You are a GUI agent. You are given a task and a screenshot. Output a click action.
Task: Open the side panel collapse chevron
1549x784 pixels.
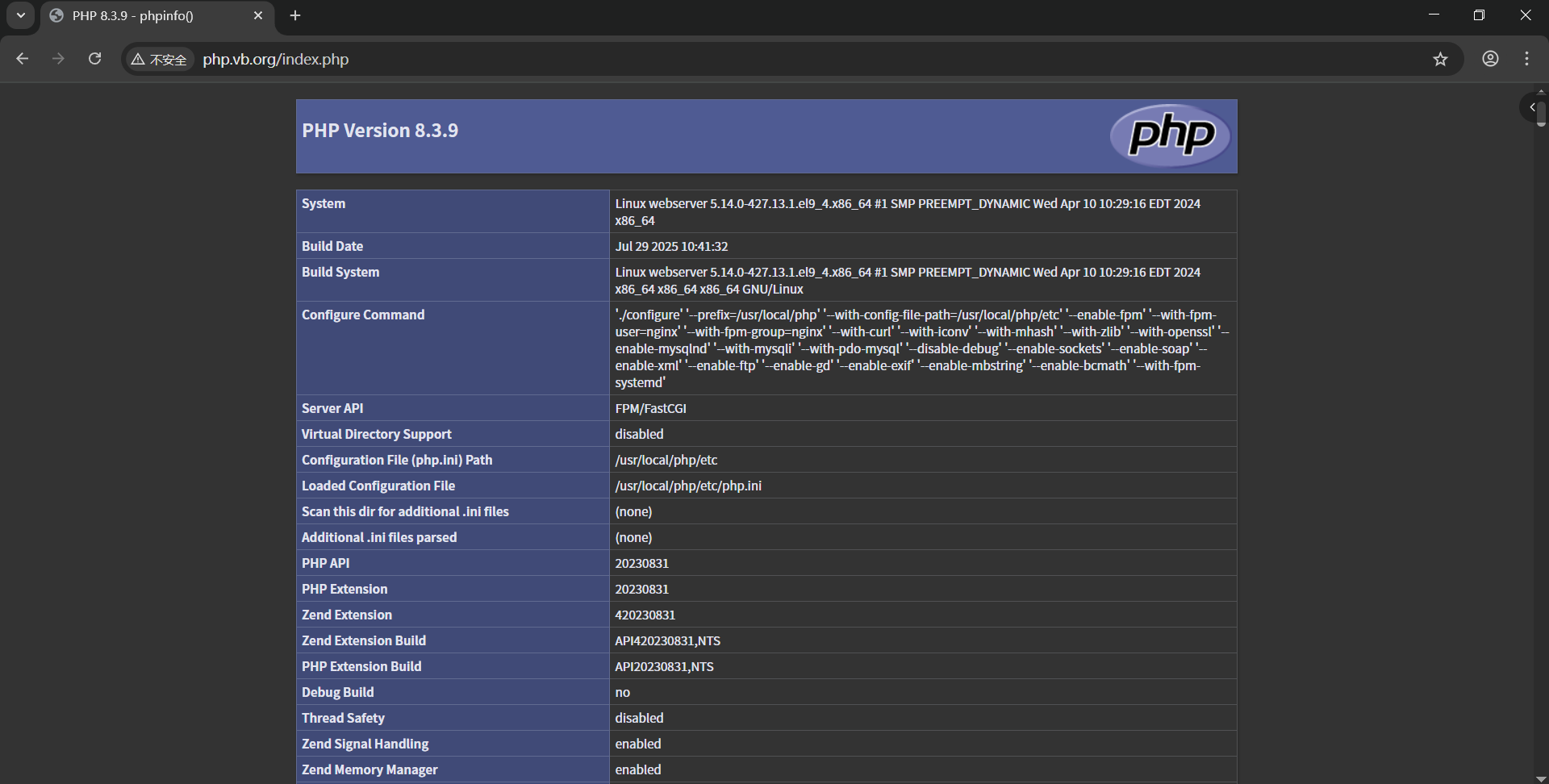(1532, 107)
